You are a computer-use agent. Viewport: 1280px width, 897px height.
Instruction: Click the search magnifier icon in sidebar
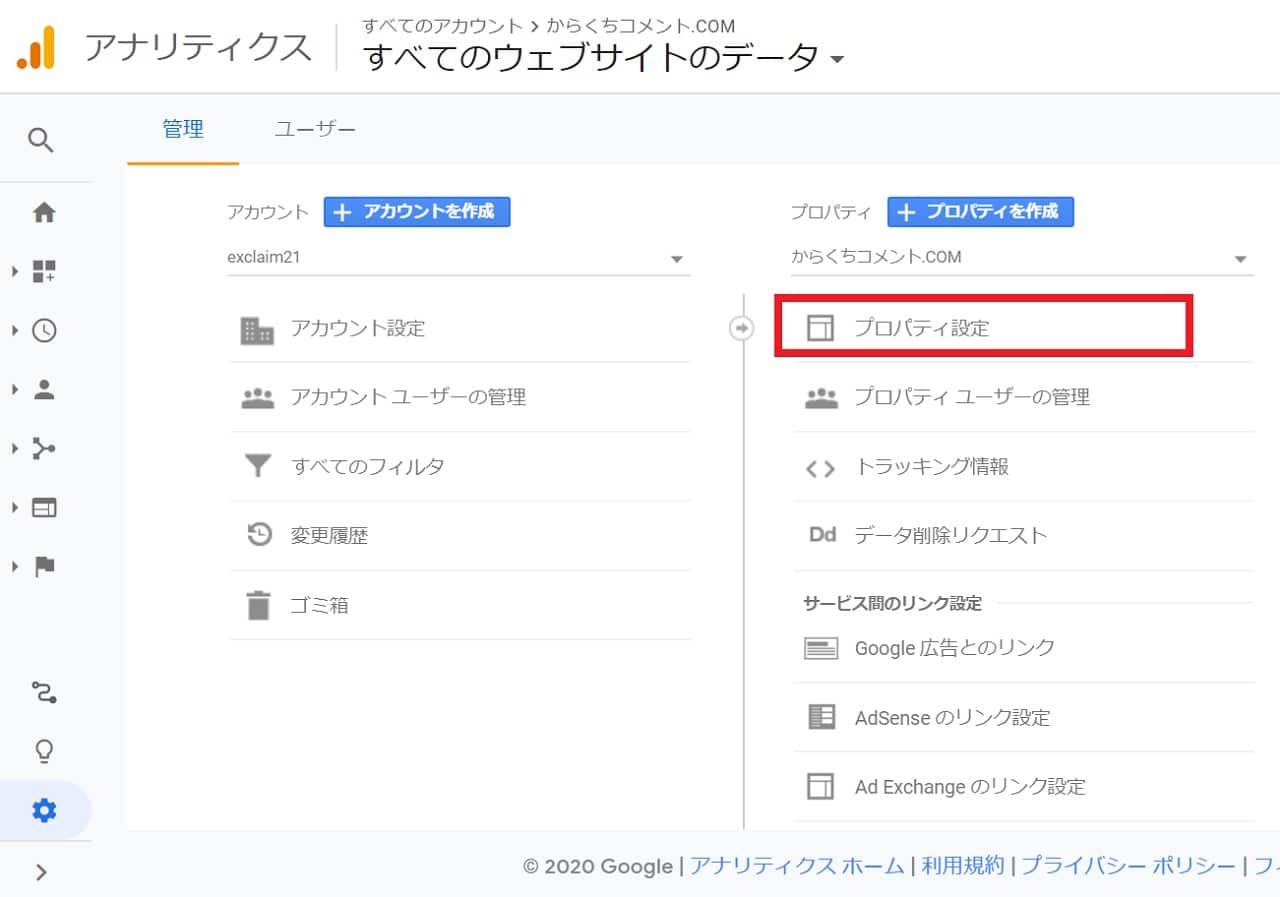coord(41,139)
